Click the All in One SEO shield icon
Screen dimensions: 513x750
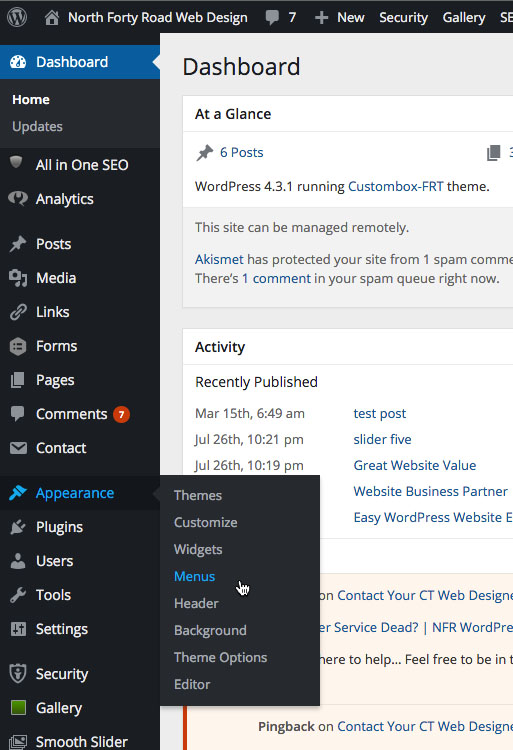pos(16,163)
